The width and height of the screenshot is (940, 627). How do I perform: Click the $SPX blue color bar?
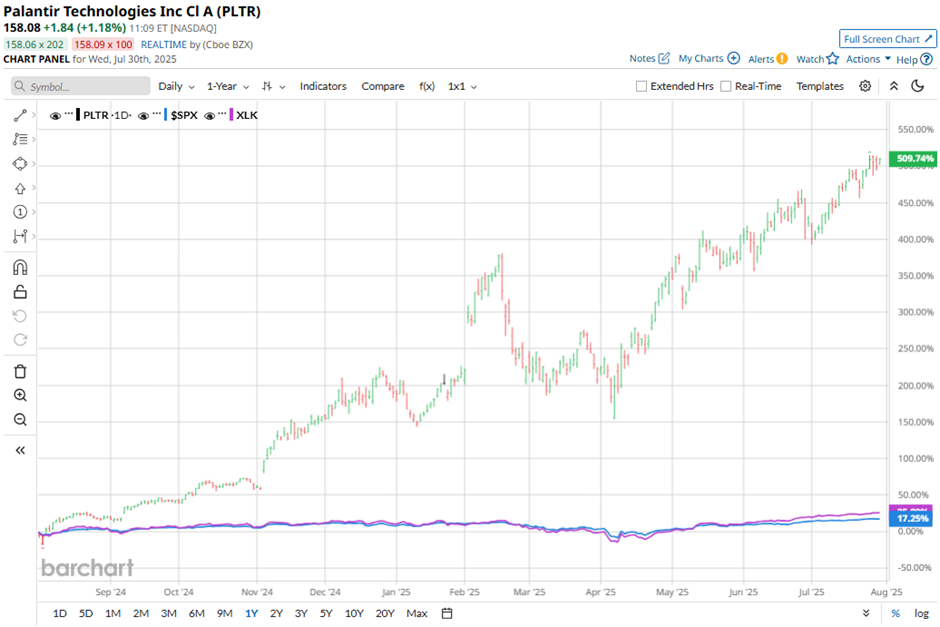pyautogui.click(x=165, y=115)
